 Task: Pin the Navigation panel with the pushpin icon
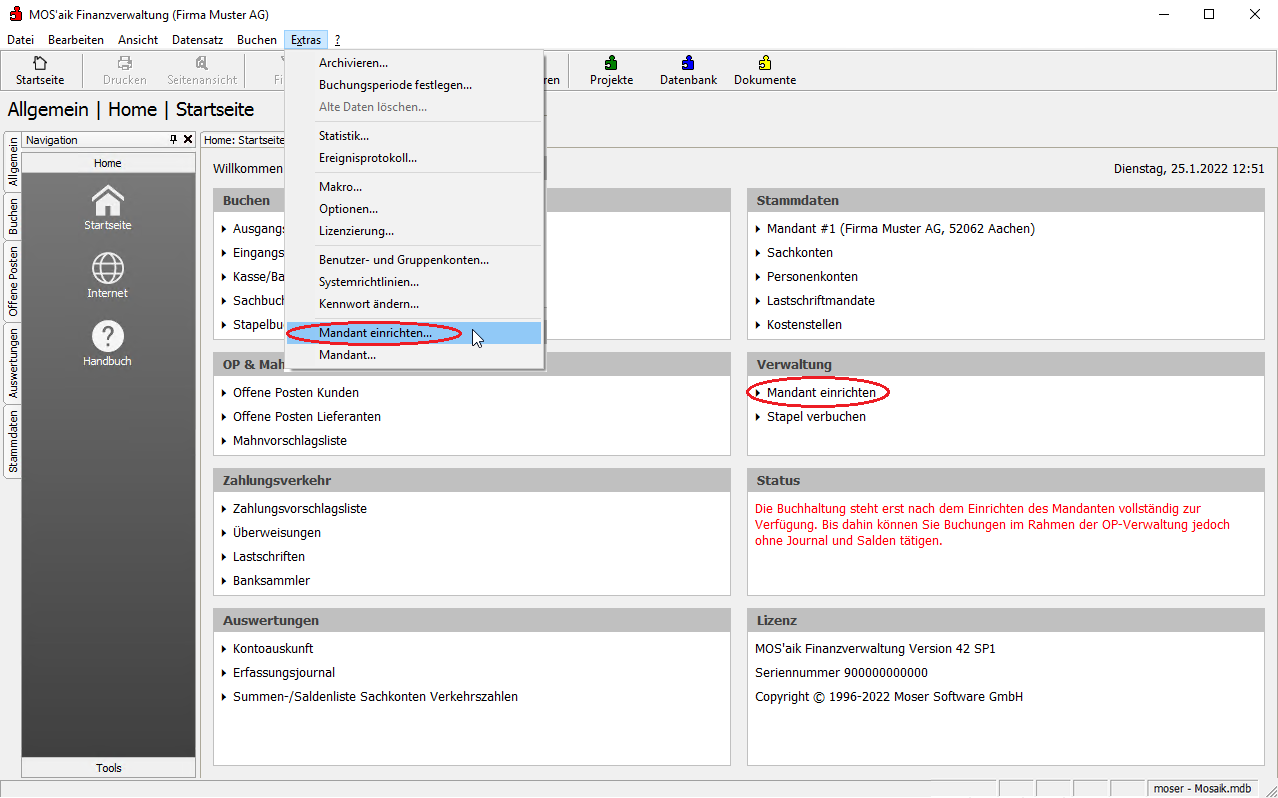(173, 140)
